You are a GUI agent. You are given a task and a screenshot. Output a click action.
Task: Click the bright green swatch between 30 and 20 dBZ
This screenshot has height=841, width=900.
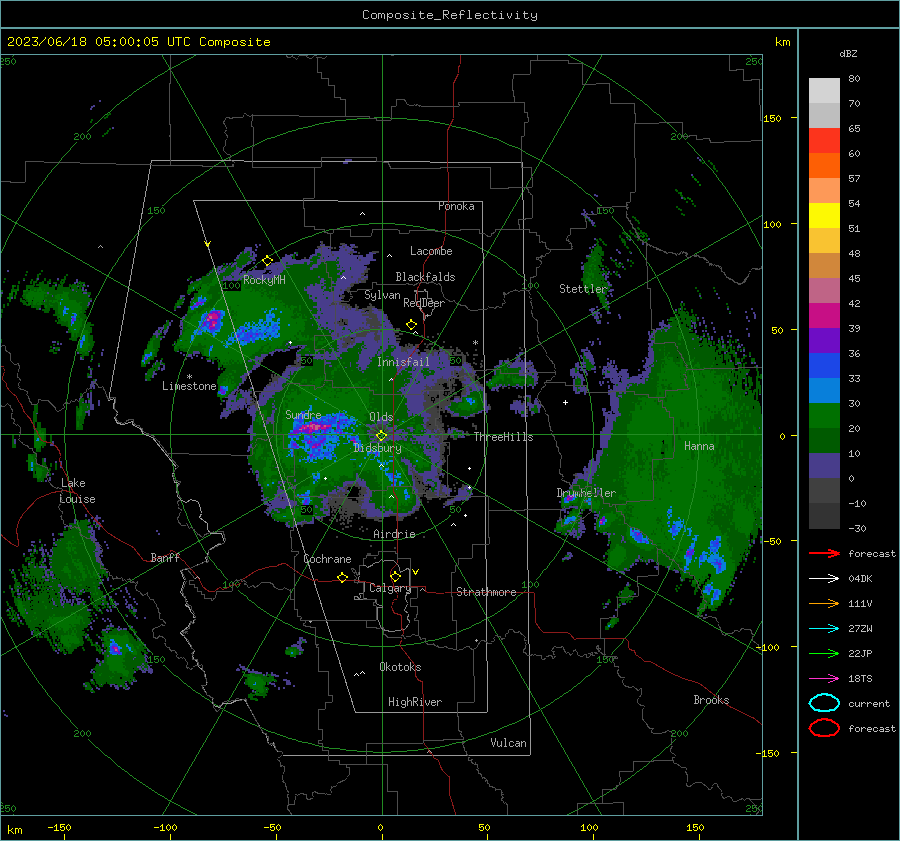(x=824, y=416)
